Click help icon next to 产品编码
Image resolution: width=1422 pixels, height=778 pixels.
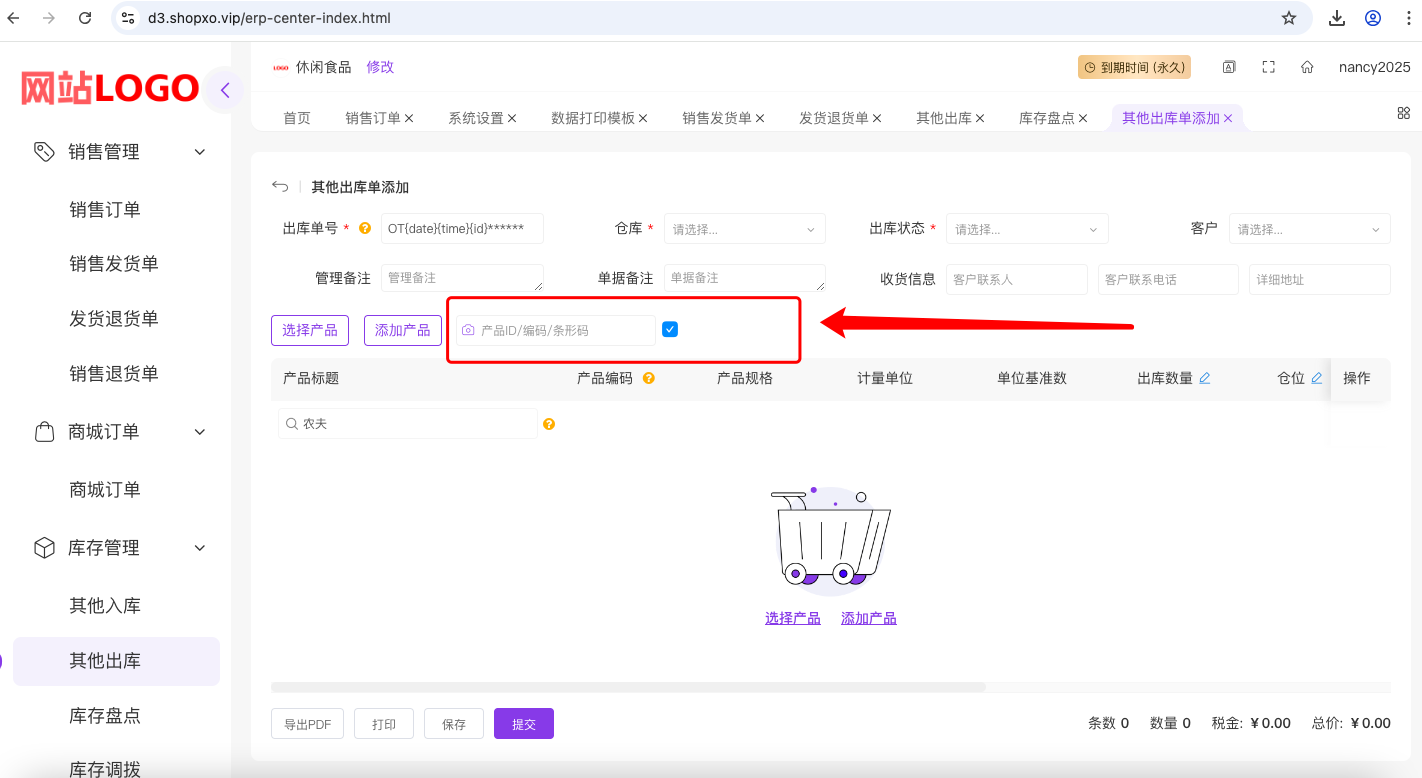pyautogui.click(x=649, y=378)
